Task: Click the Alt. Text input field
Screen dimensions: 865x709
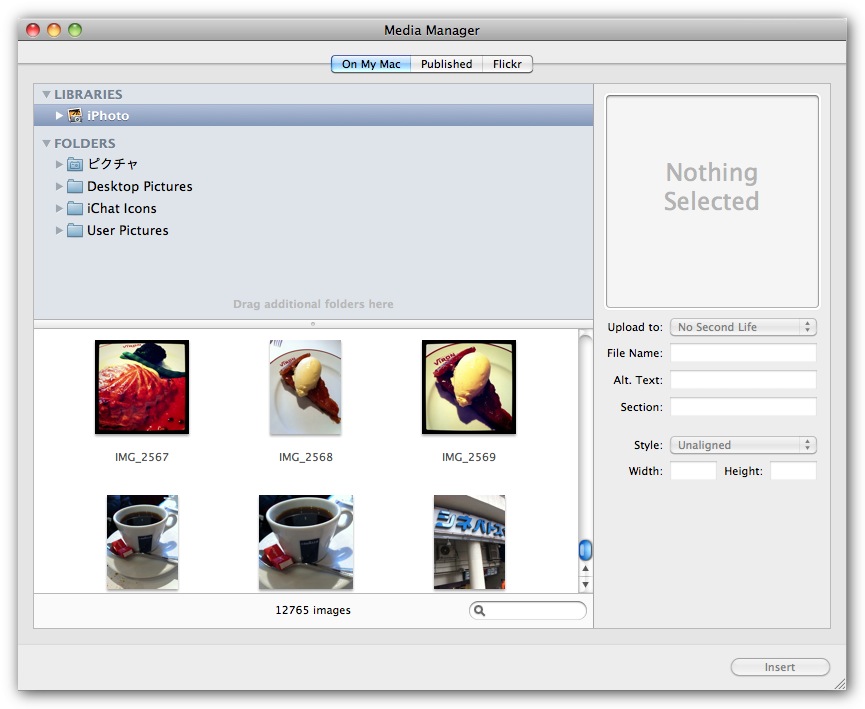Action: (743, 380)
